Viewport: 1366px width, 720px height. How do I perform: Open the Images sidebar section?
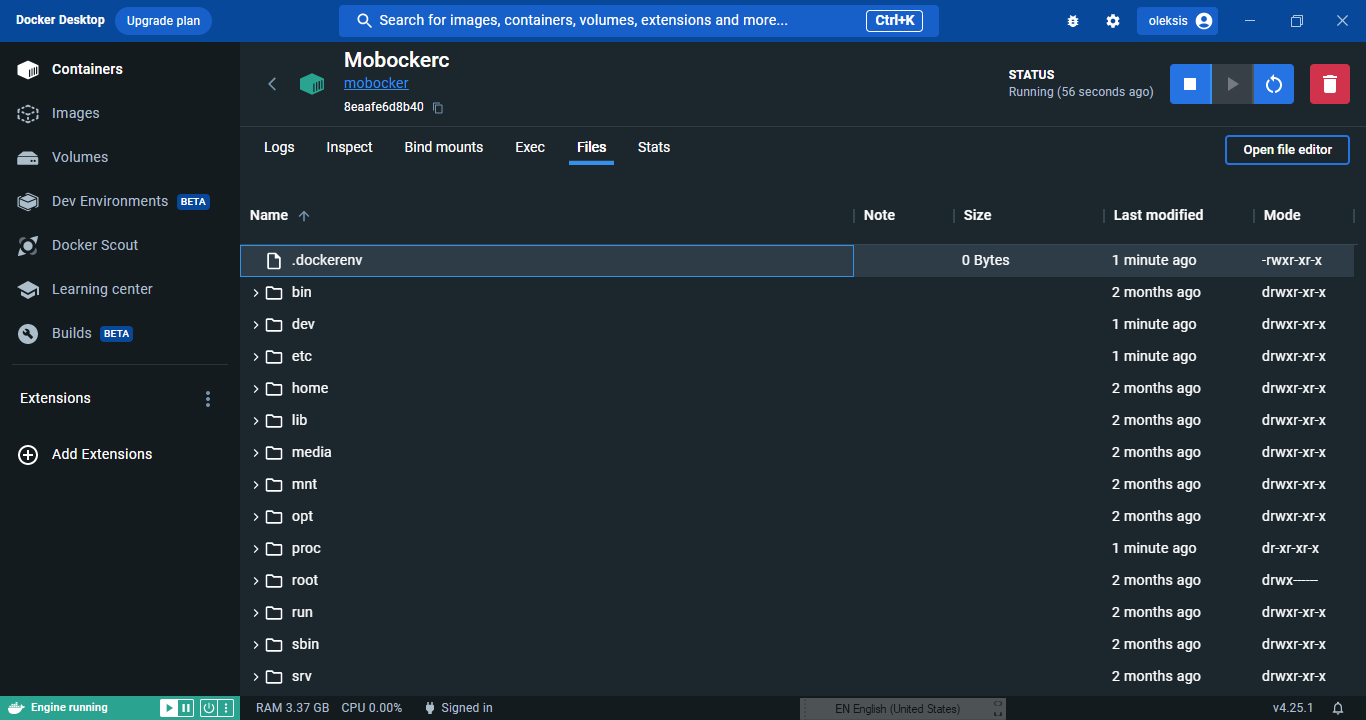[x=120, y=113]
